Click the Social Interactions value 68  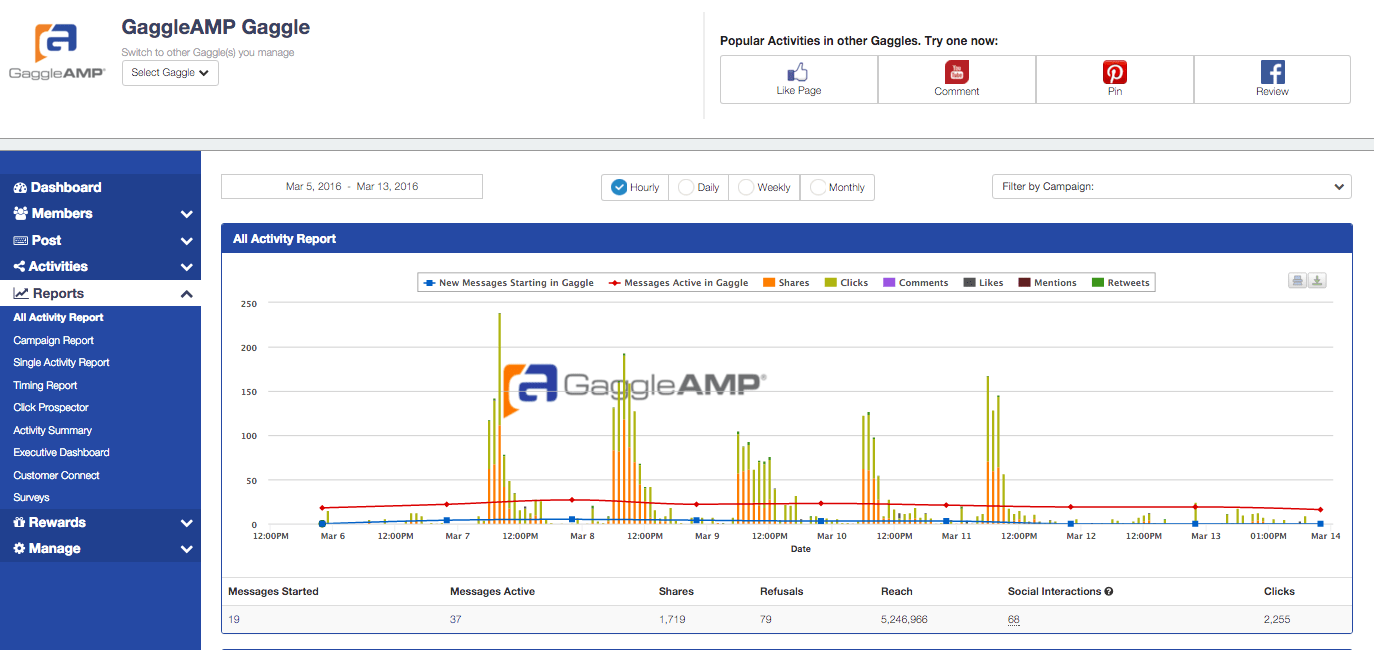(1014, 620)
